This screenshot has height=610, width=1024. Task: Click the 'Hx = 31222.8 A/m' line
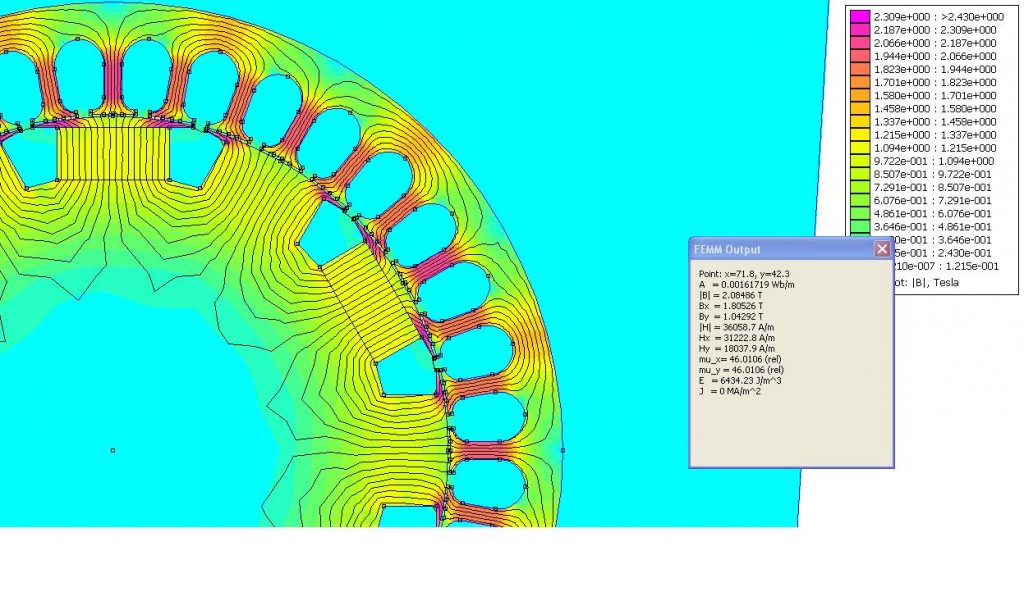[x=737, y=338]
